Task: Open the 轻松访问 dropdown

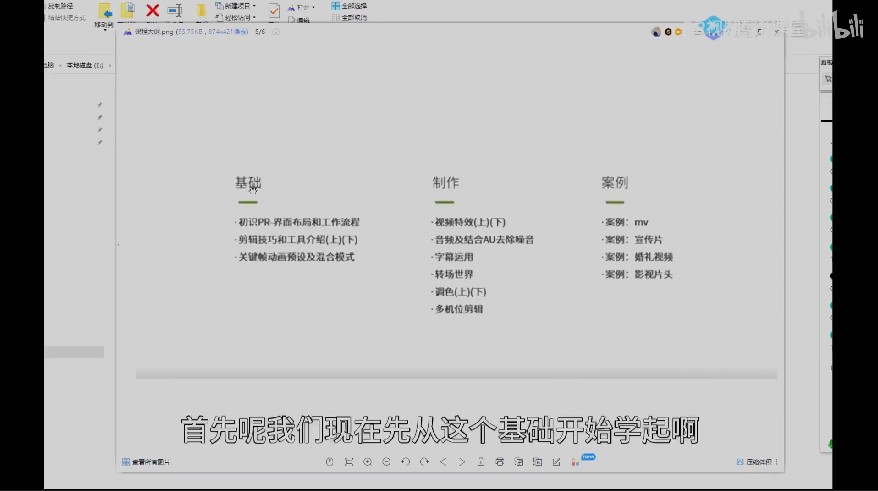Action: pos(236,17)
